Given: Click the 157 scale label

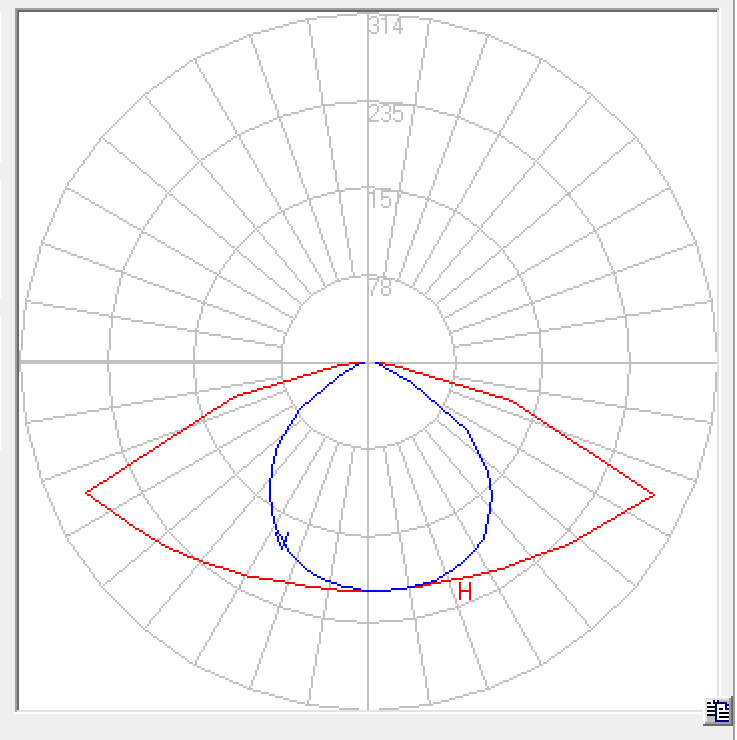Looking at the screenshot, I should 385,200.
